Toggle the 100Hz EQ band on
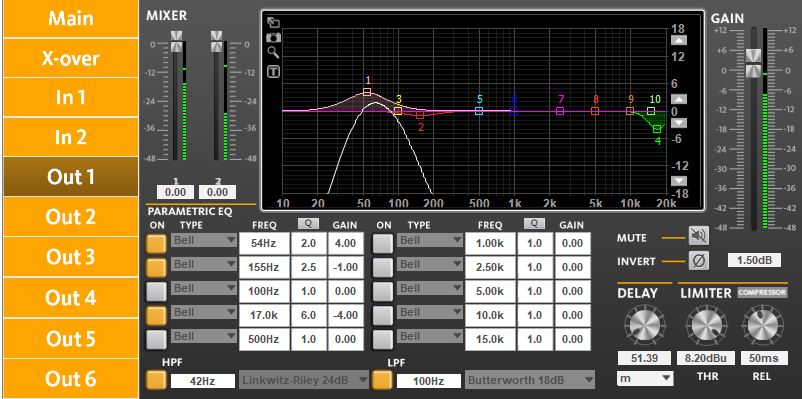 click(x=157, y=292)
